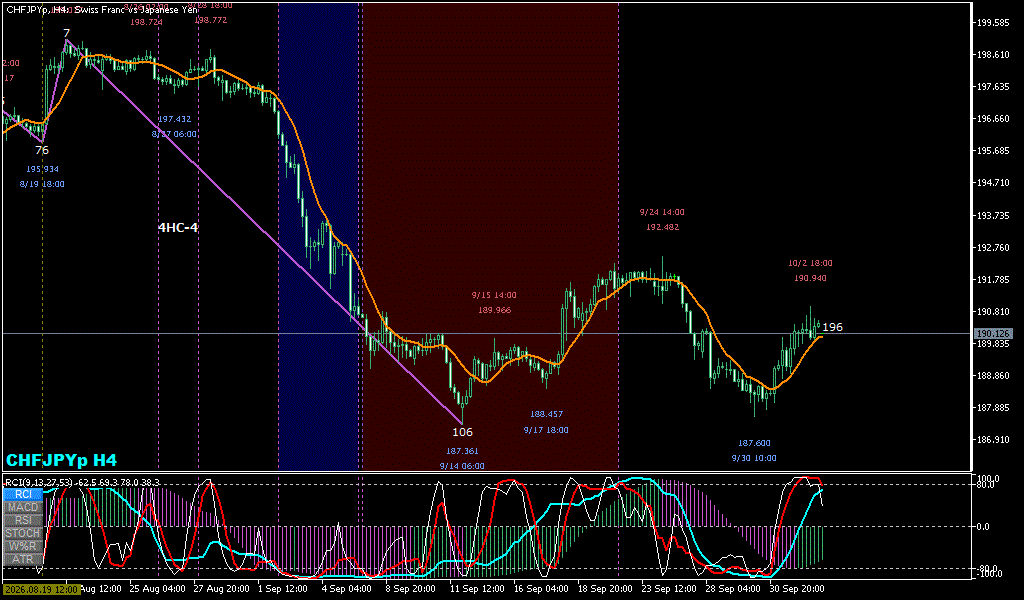Click the 25 Aug 04:00 time axis label
The height and width of the screenshot is (600, 1024).
click(157, 589)
